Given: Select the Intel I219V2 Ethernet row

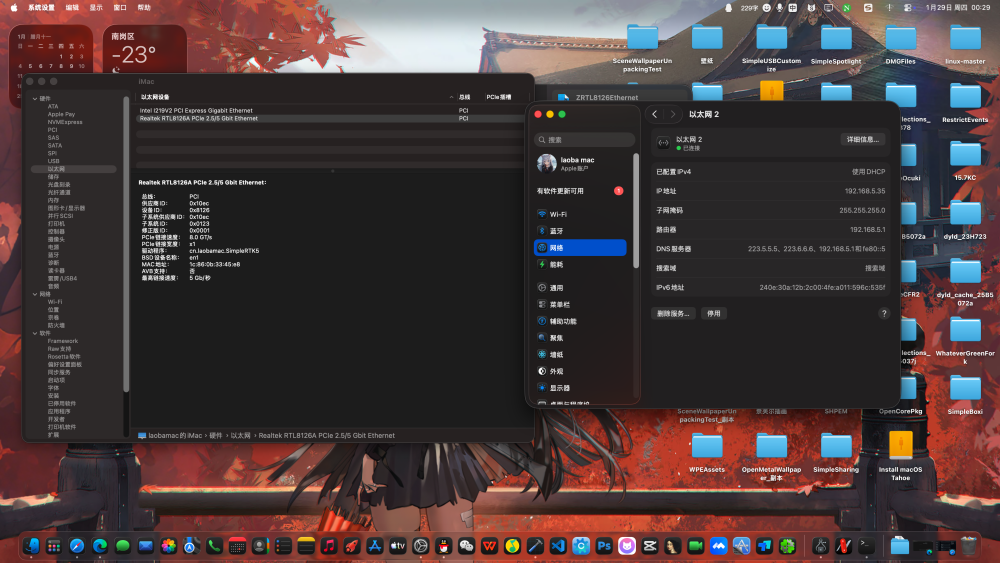Looking at the screenshot, I should pos(329,110).
